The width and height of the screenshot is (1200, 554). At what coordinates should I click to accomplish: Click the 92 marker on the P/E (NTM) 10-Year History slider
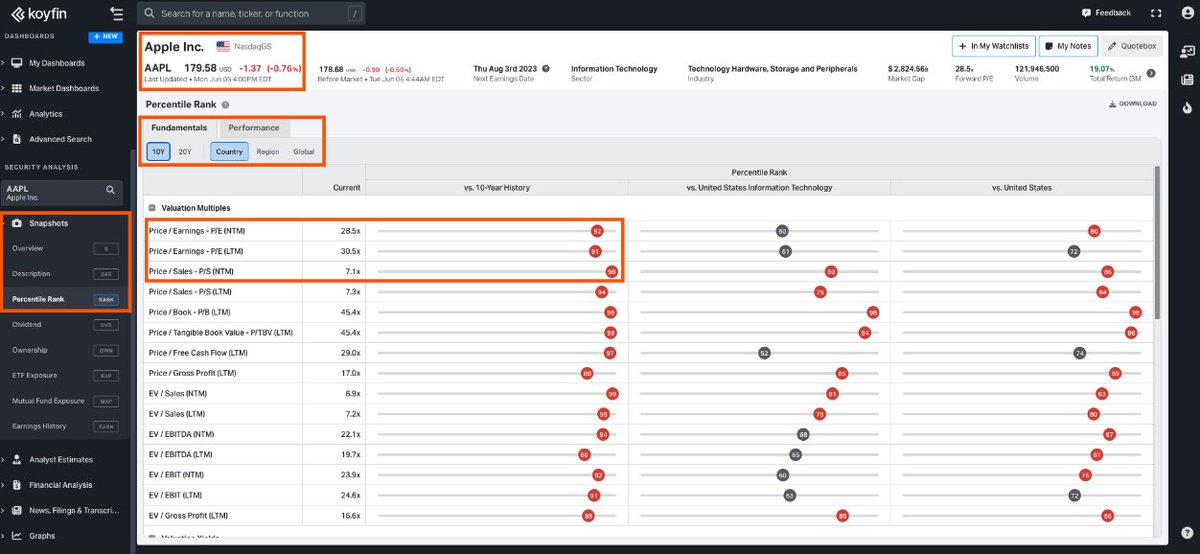pos(597,231)
